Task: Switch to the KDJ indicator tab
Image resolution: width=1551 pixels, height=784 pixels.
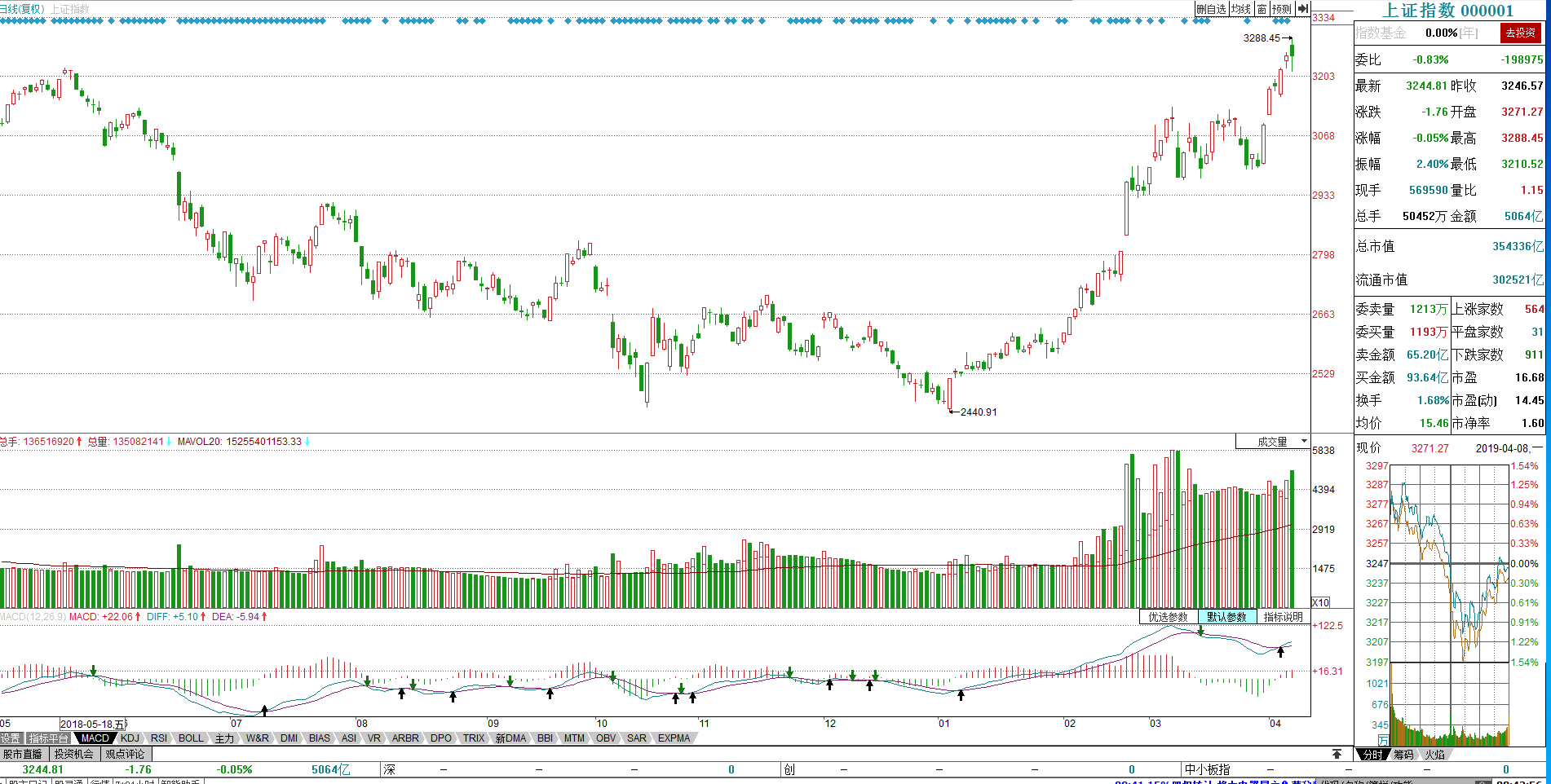Action: (x=130, y=738)
